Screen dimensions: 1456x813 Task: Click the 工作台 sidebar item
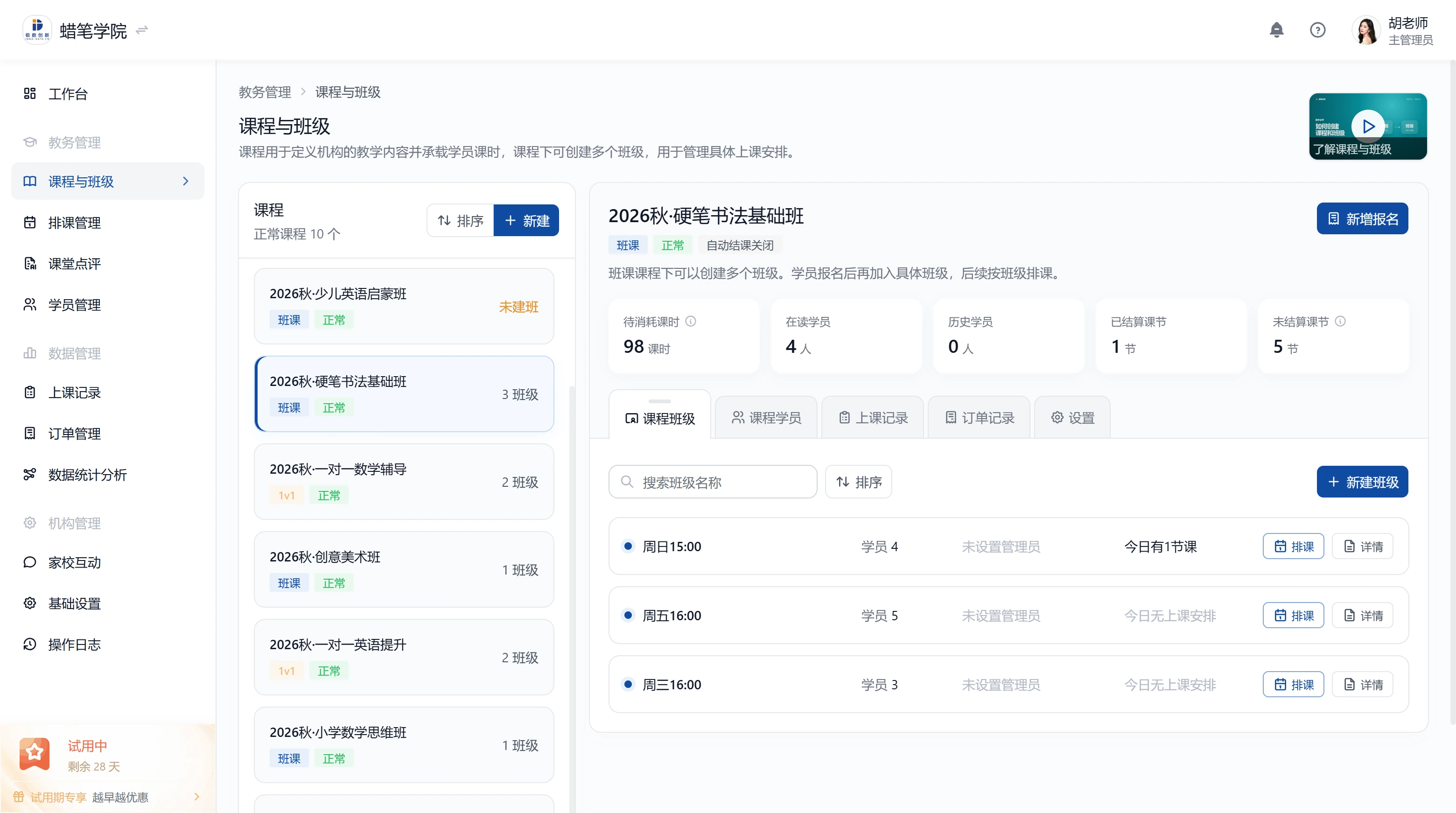pyautogui.click(x=107, y=94)
